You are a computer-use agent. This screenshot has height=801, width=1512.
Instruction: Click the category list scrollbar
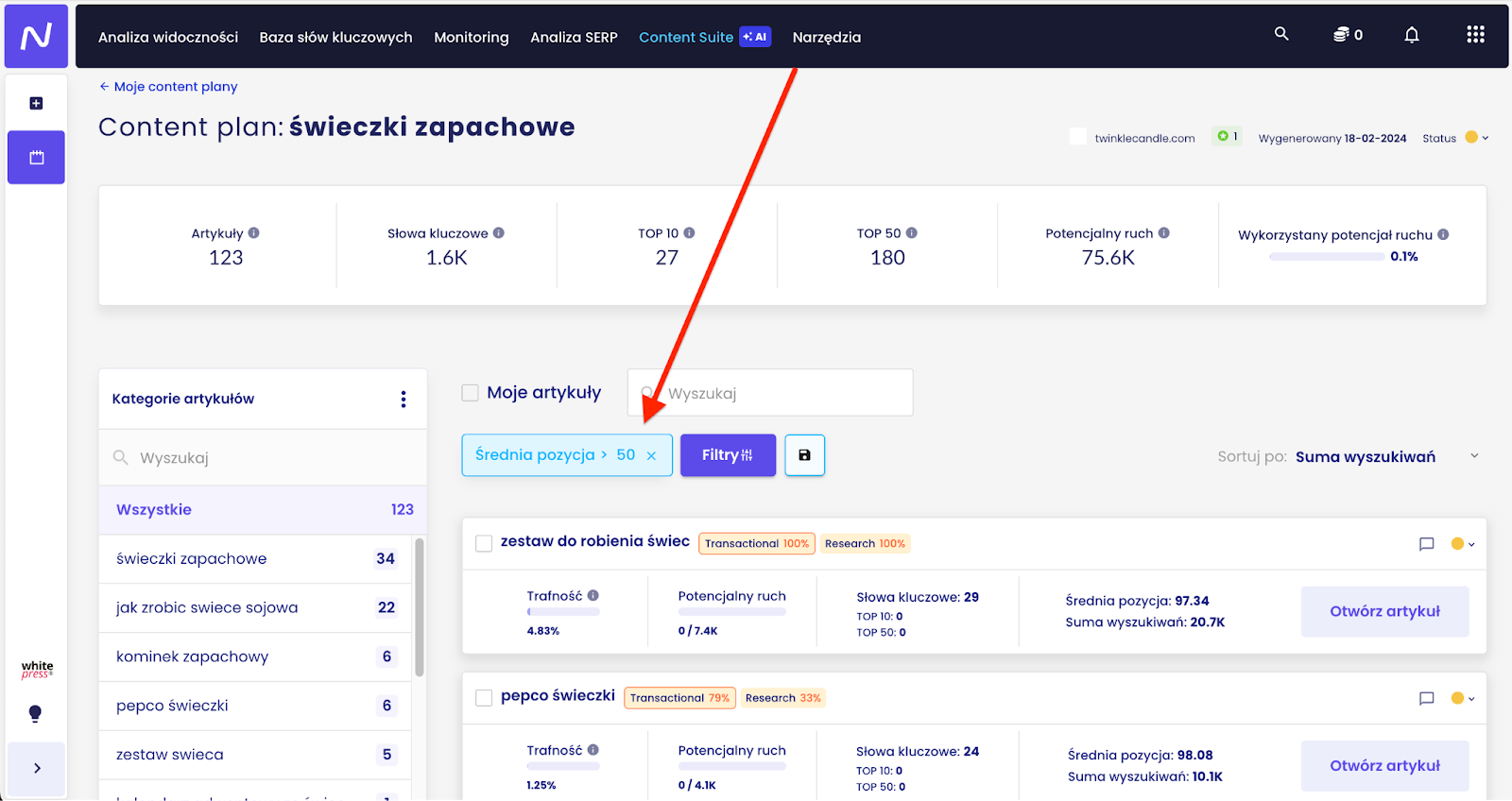pyautogui.click(x=420, y=607)
